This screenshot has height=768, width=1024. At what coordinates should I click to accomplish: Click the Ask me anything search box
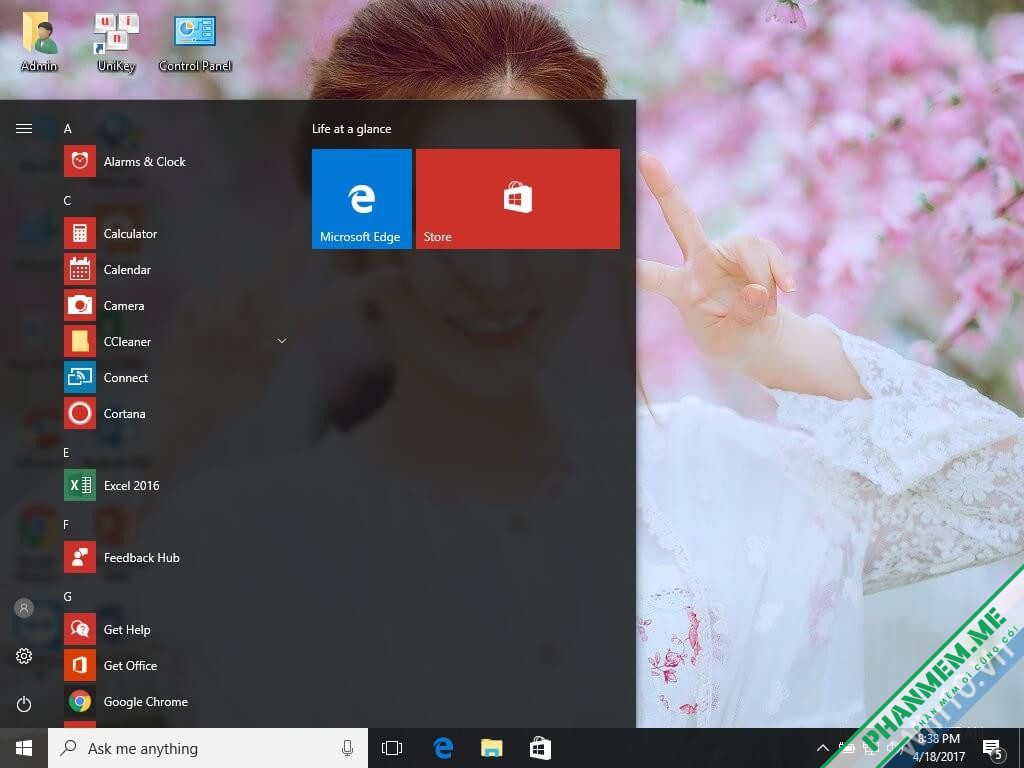(x=208, y=748)
